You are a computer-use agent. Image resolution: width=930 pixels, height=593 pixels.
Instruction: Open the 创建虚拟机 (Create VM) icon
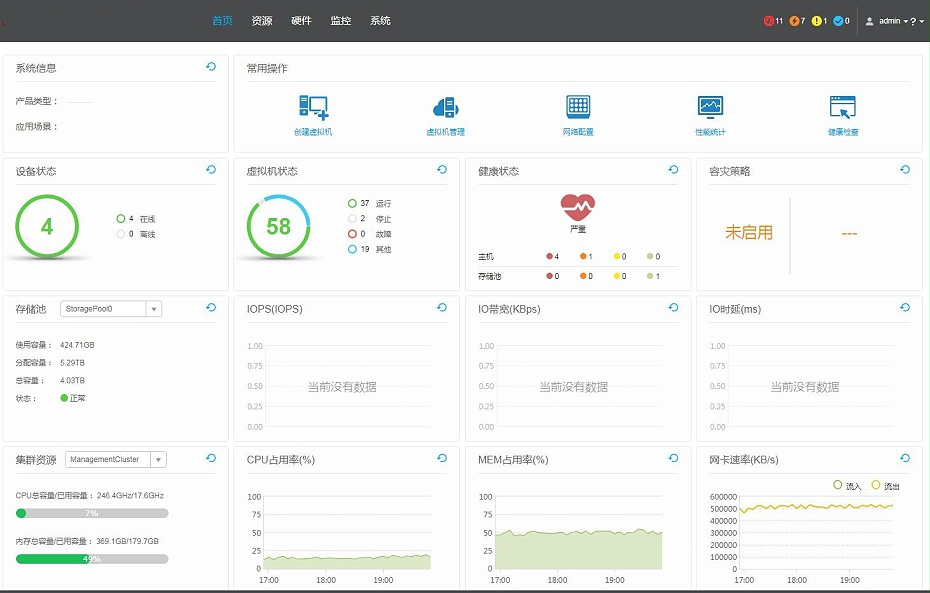click(313, 105)
